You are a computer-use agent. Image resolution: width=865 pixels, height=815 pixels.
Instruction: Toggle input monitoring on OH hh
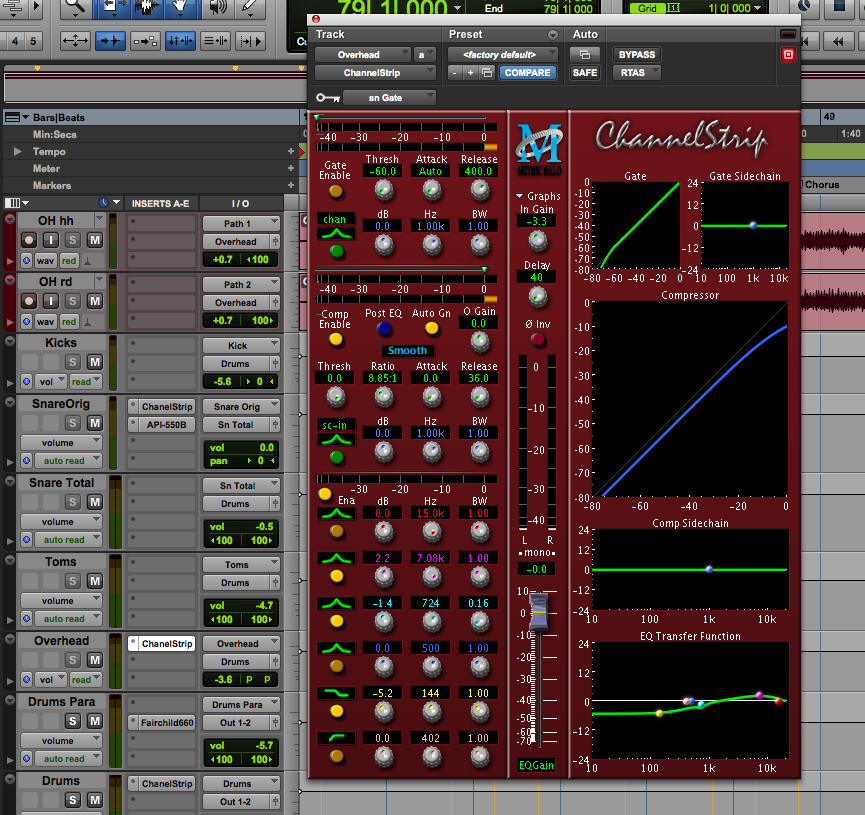[x=51, y=240]
